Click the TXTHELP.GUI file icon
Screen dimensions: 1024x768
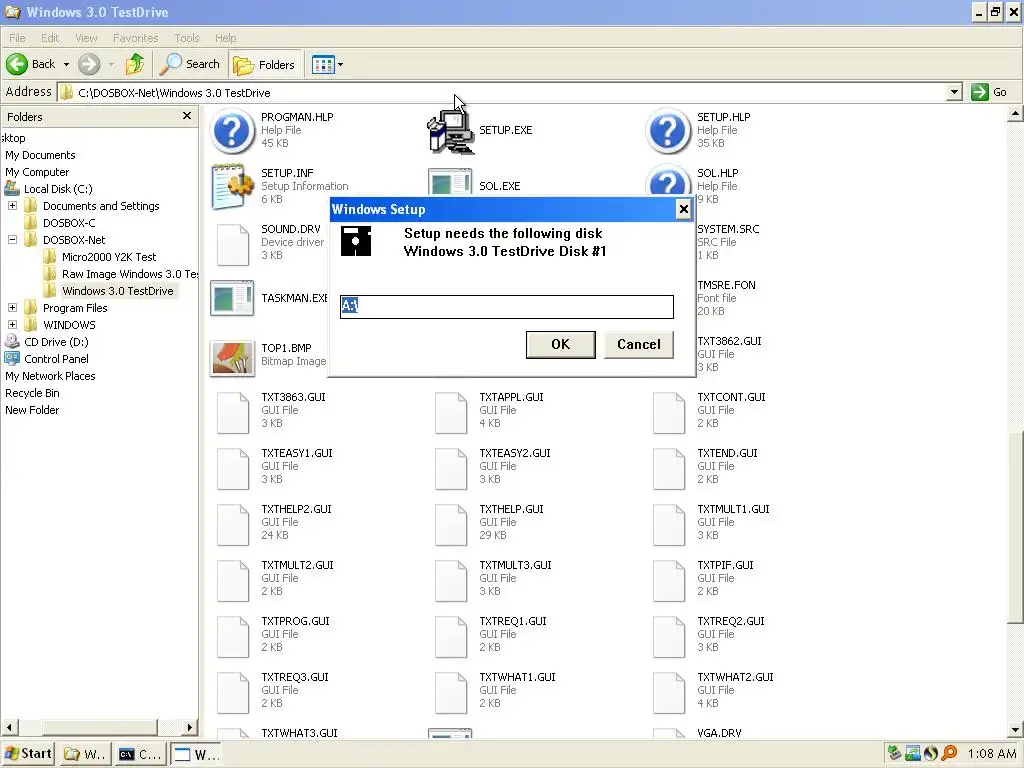coord(451,524)
